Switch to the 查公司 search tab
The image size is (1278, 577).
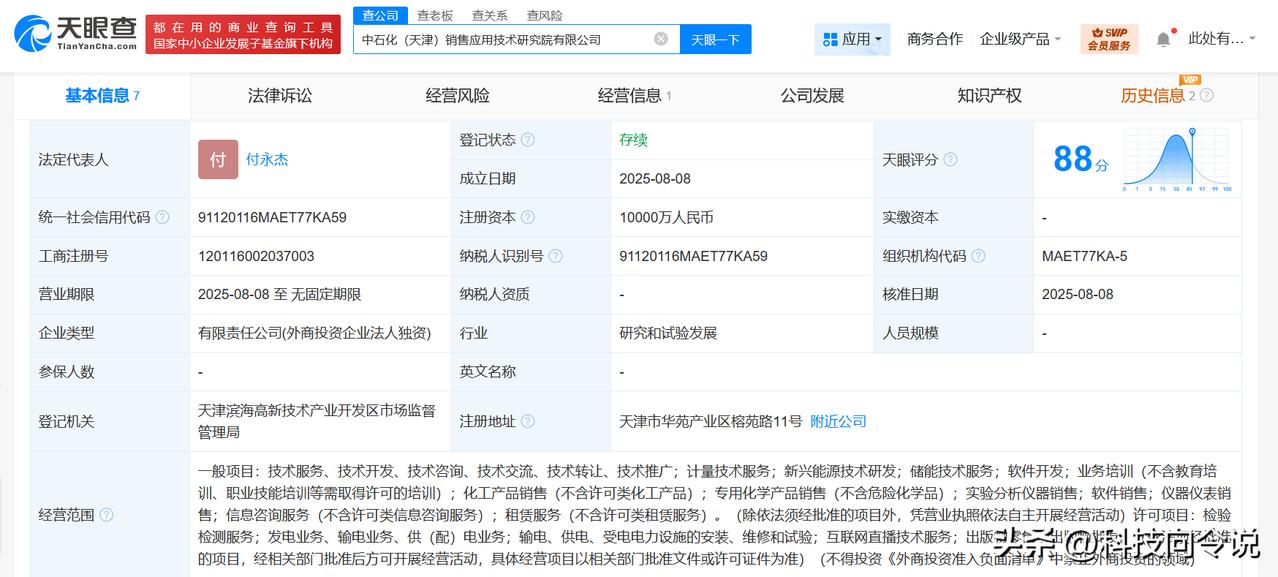click(x=380, y=15)
